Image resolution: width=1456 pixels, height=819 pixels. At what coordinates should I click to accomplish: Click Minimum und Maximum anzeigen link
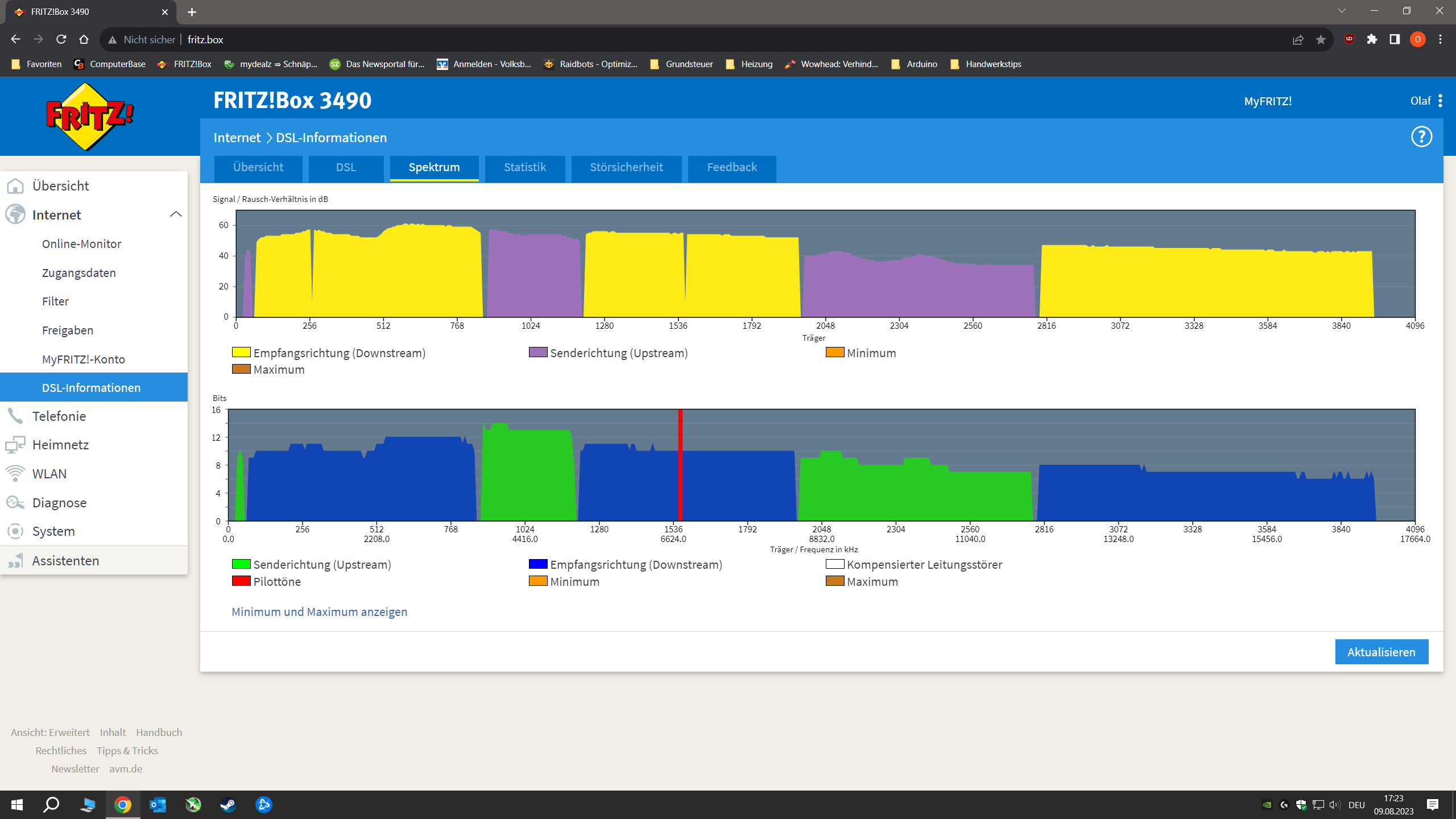pos(319,612)
